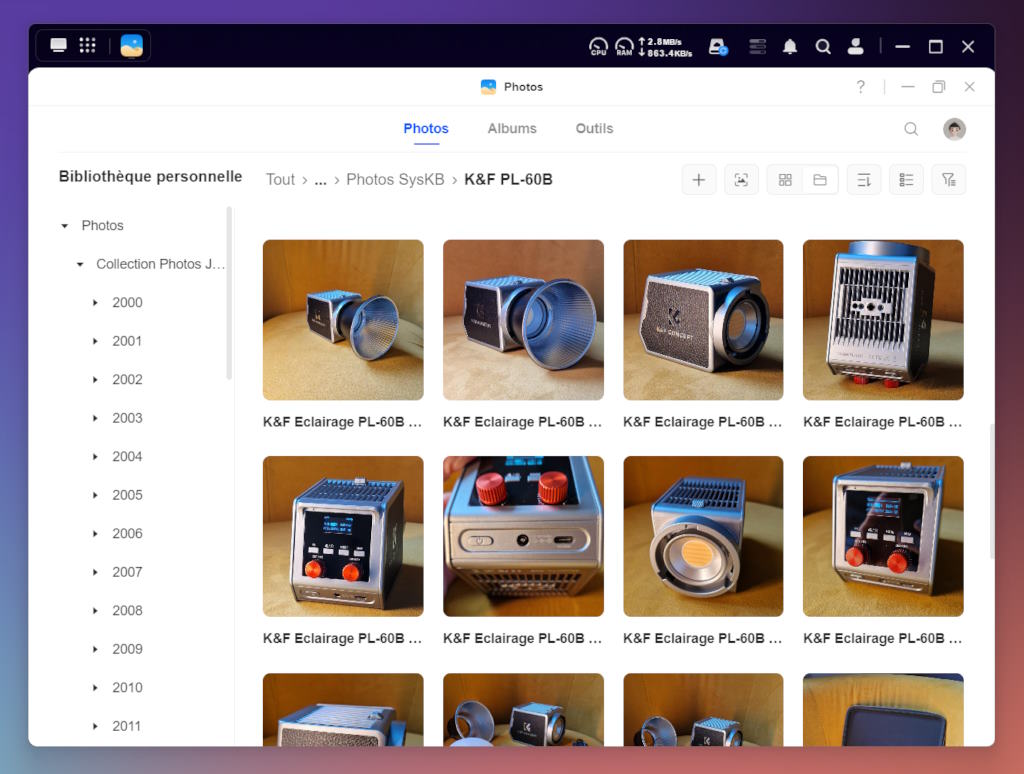Select the 2011 folder
The width and height of the screenshot is (1024, 774).
[x=127, y=726]
